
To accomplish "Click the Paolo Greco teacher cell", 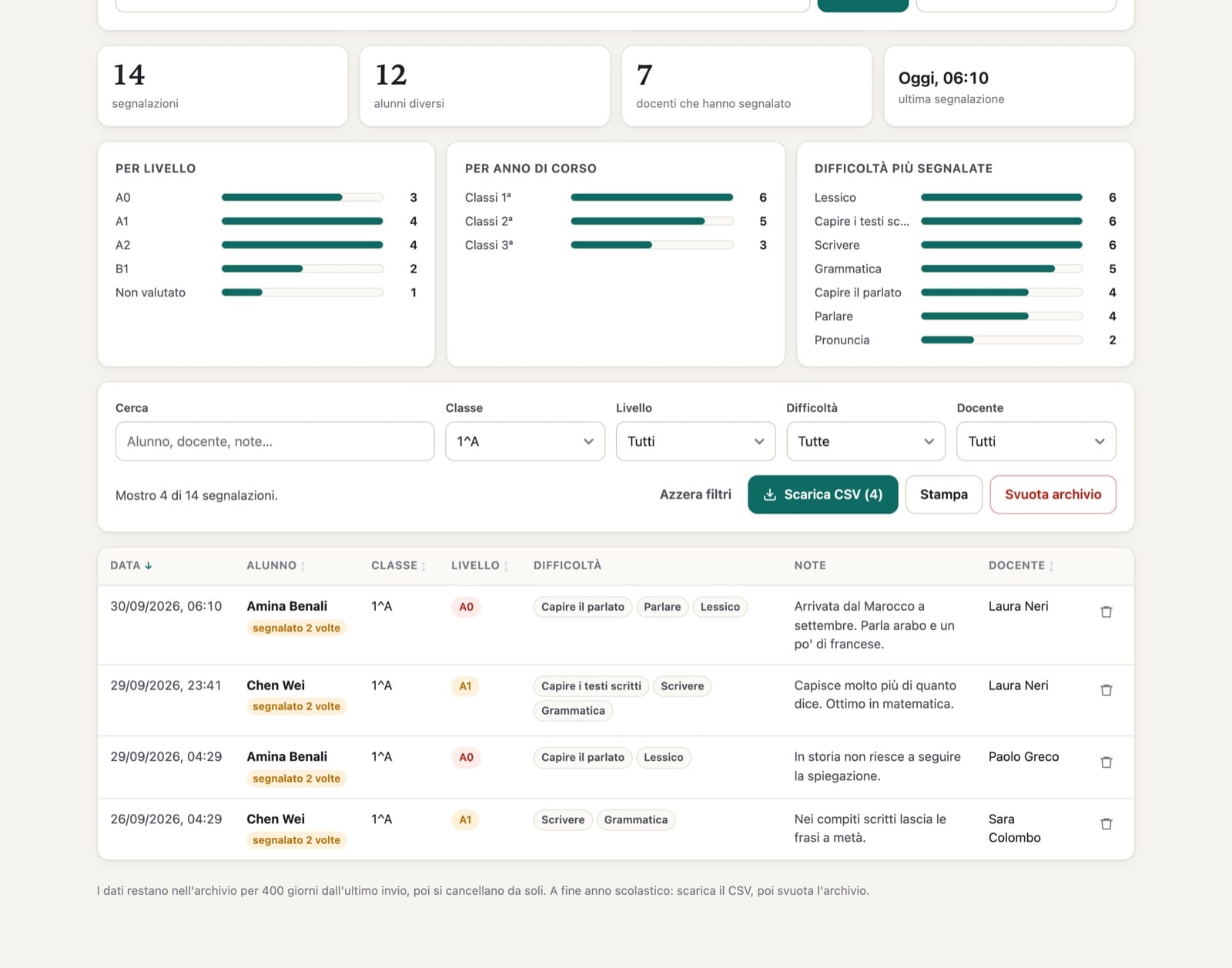I will click(x=1023, y=756).
